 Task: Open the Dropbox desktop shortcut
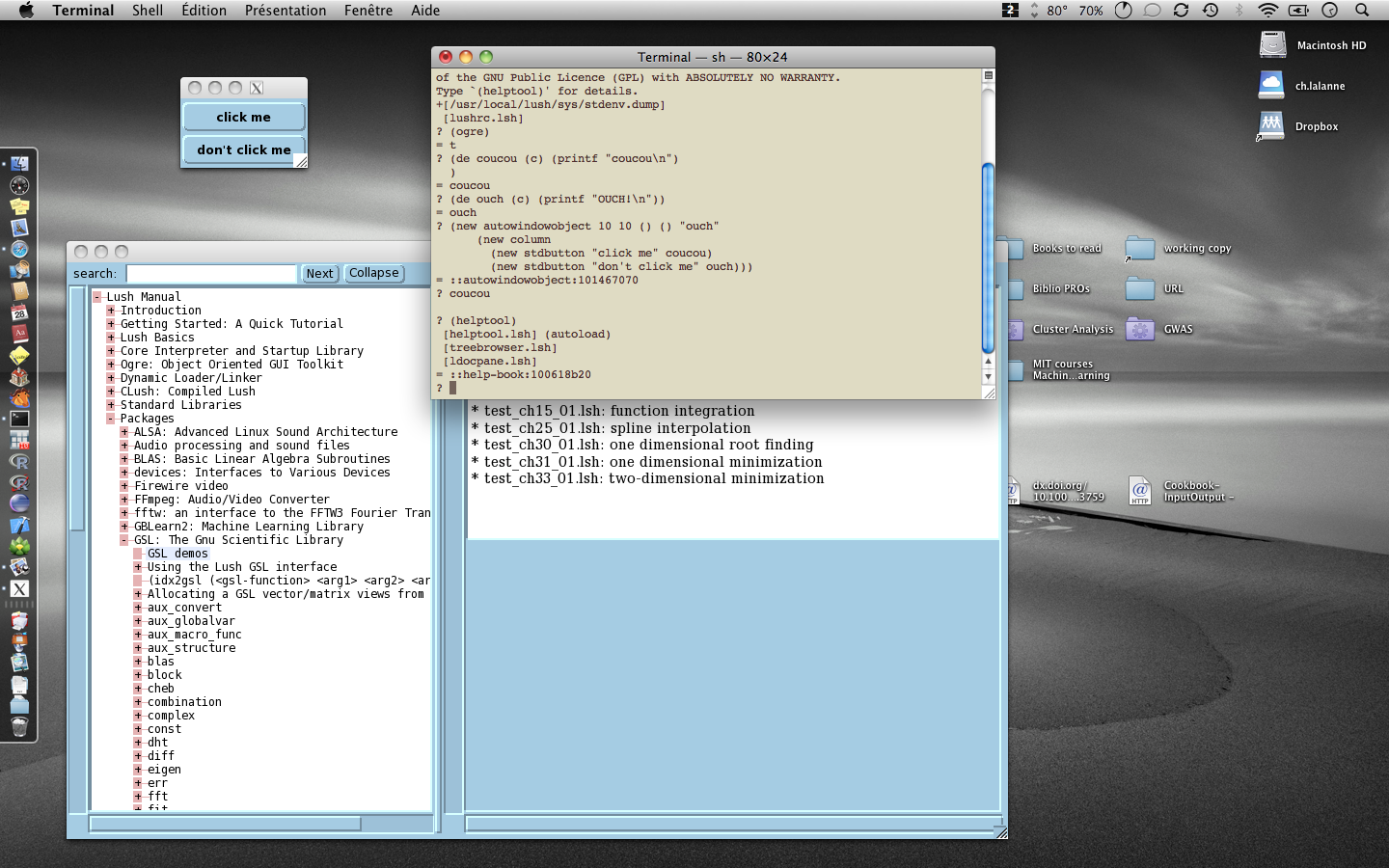coord(1271,125)
